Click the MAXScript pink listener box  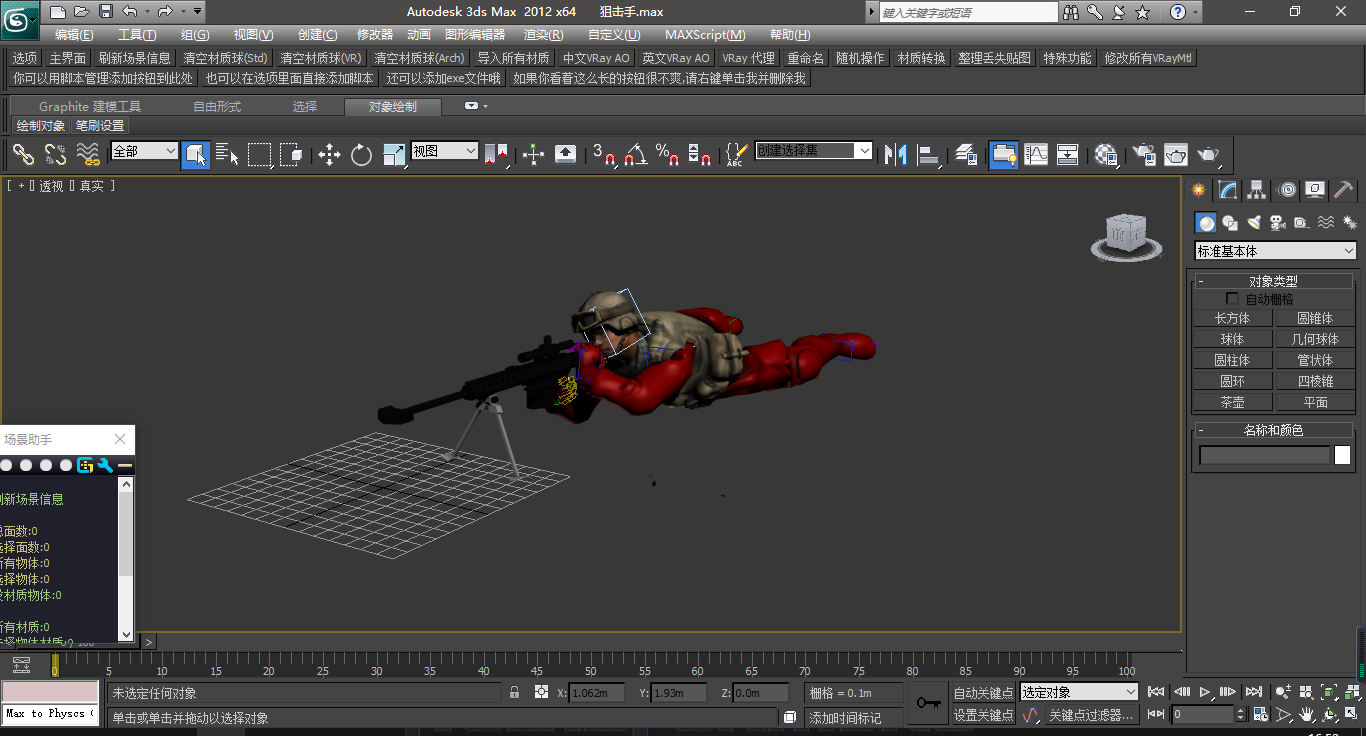50,692
